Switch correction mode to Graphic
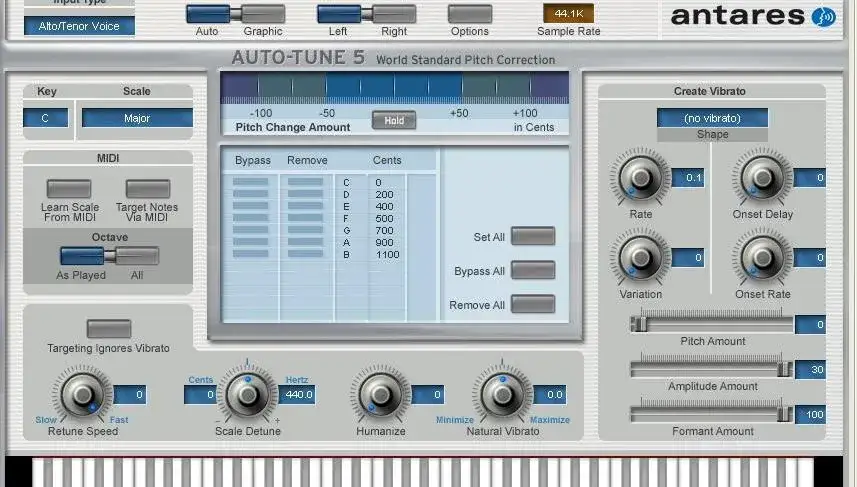857x487 pixels. click(x=263, y=14)
